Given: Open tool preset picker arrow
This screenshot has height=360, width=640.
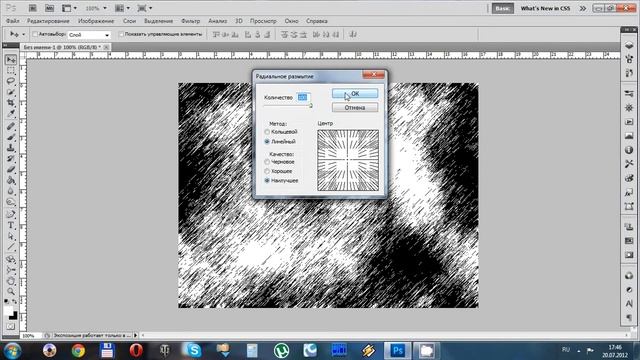Looking at the screenshot, I should click(23, 35).
